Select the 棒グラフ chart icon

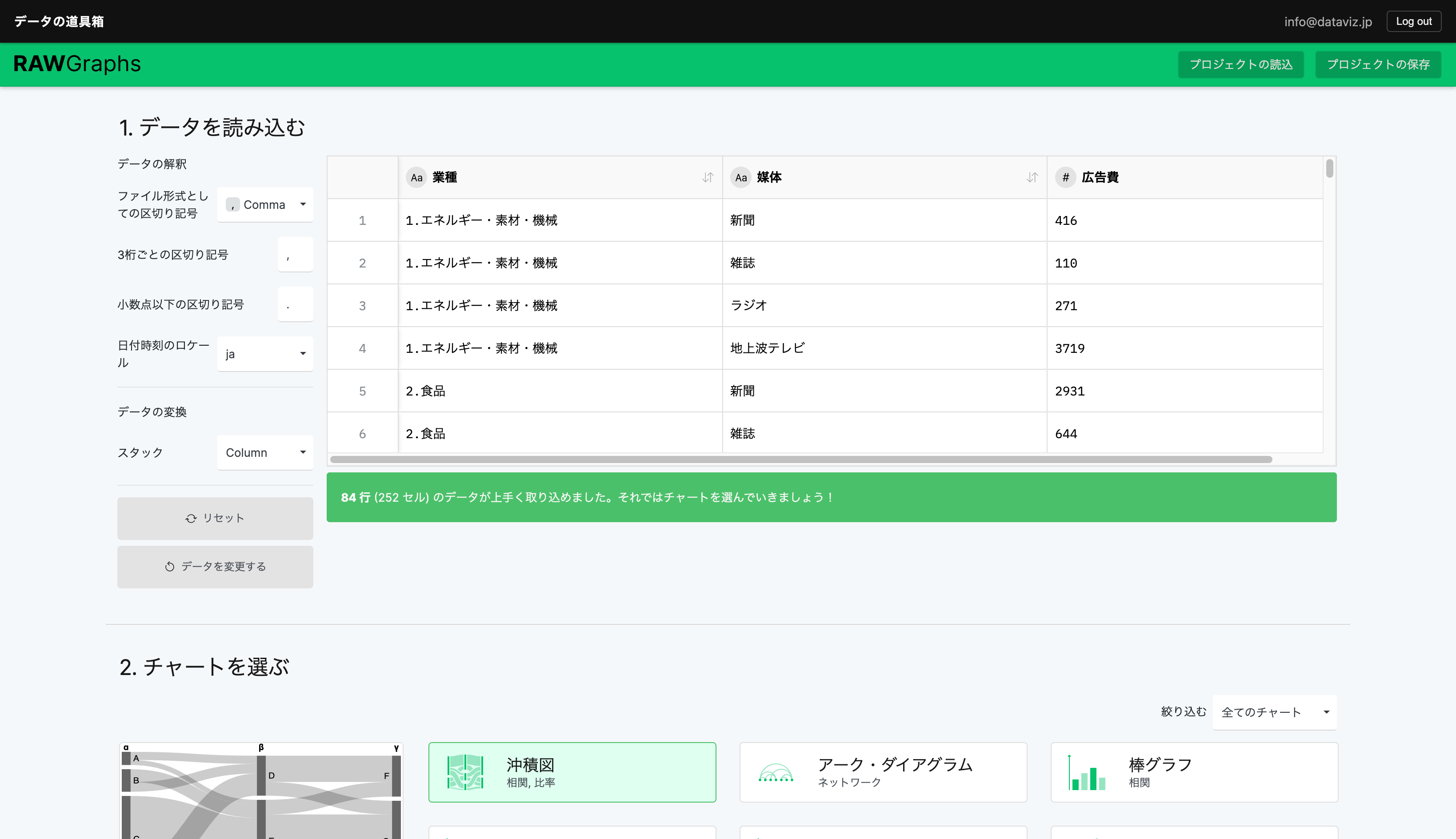[x=1086, y=772]
